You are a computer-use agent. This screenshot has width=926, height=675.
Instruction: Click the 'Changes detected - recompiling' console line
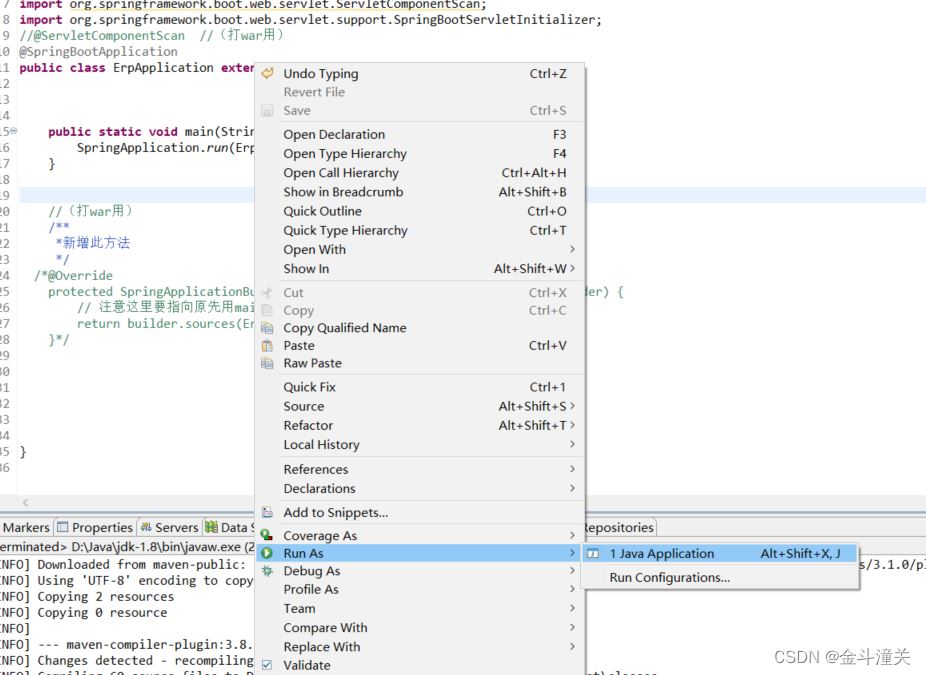[x=127, y=660]
